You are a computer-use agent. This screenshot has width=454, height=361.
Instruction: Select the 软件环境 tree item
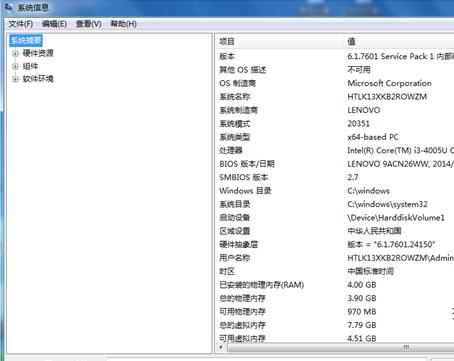tap(38, 79)
